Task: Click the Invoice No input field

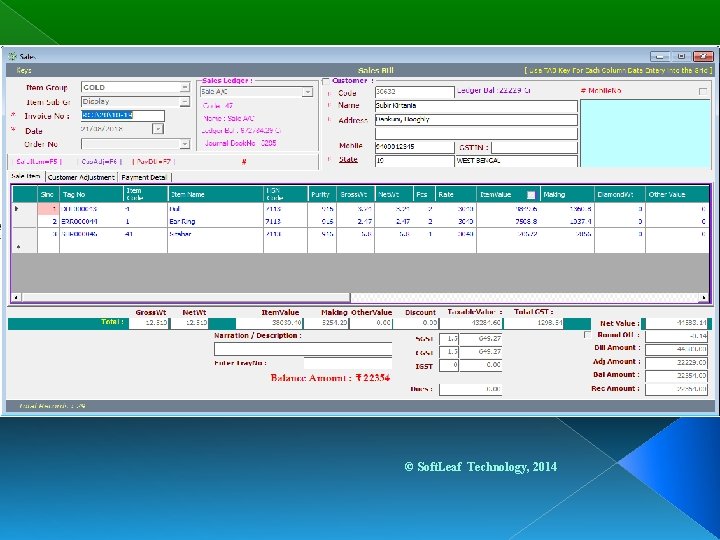Action: coord(123,115)
